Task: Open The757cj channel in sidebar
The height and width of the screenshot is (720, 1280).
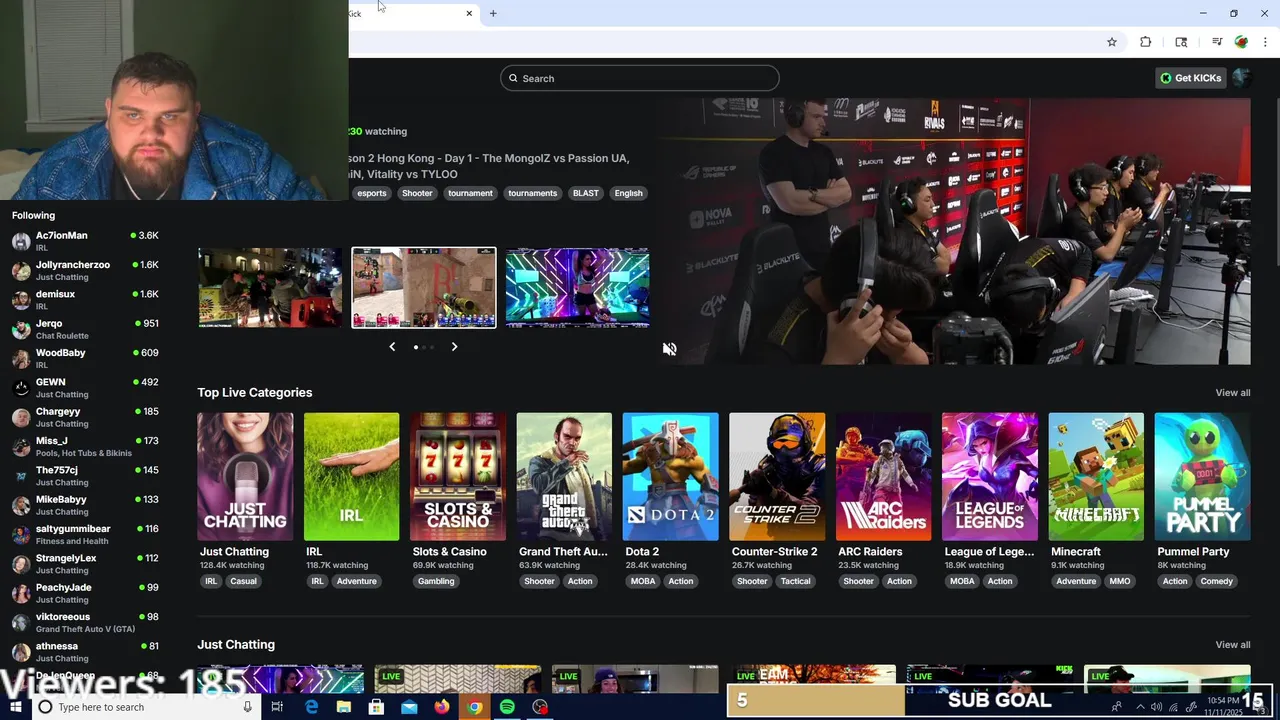Action: tap(85, 476)
